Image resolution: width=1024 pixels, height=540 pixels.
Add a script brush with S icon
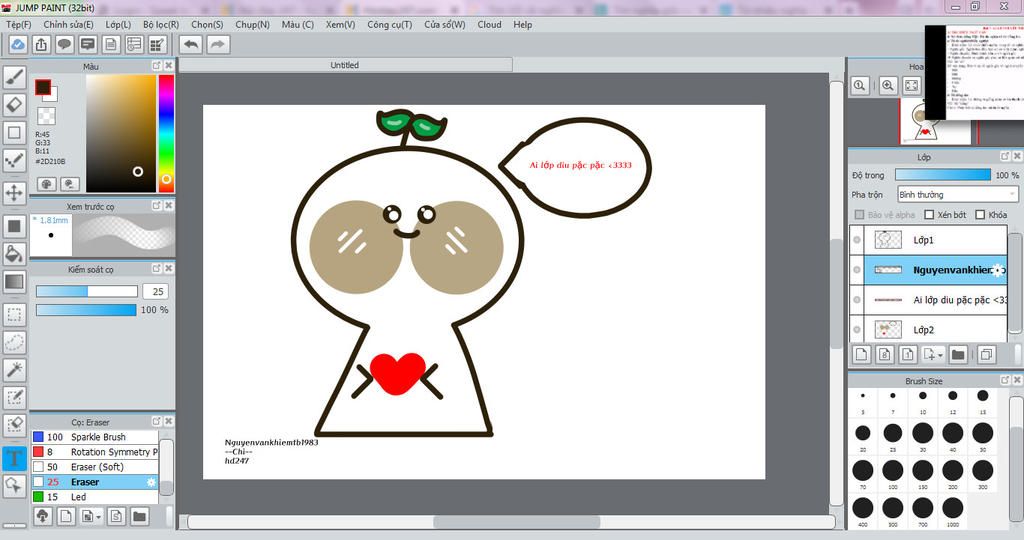click(x=116, y=516)
